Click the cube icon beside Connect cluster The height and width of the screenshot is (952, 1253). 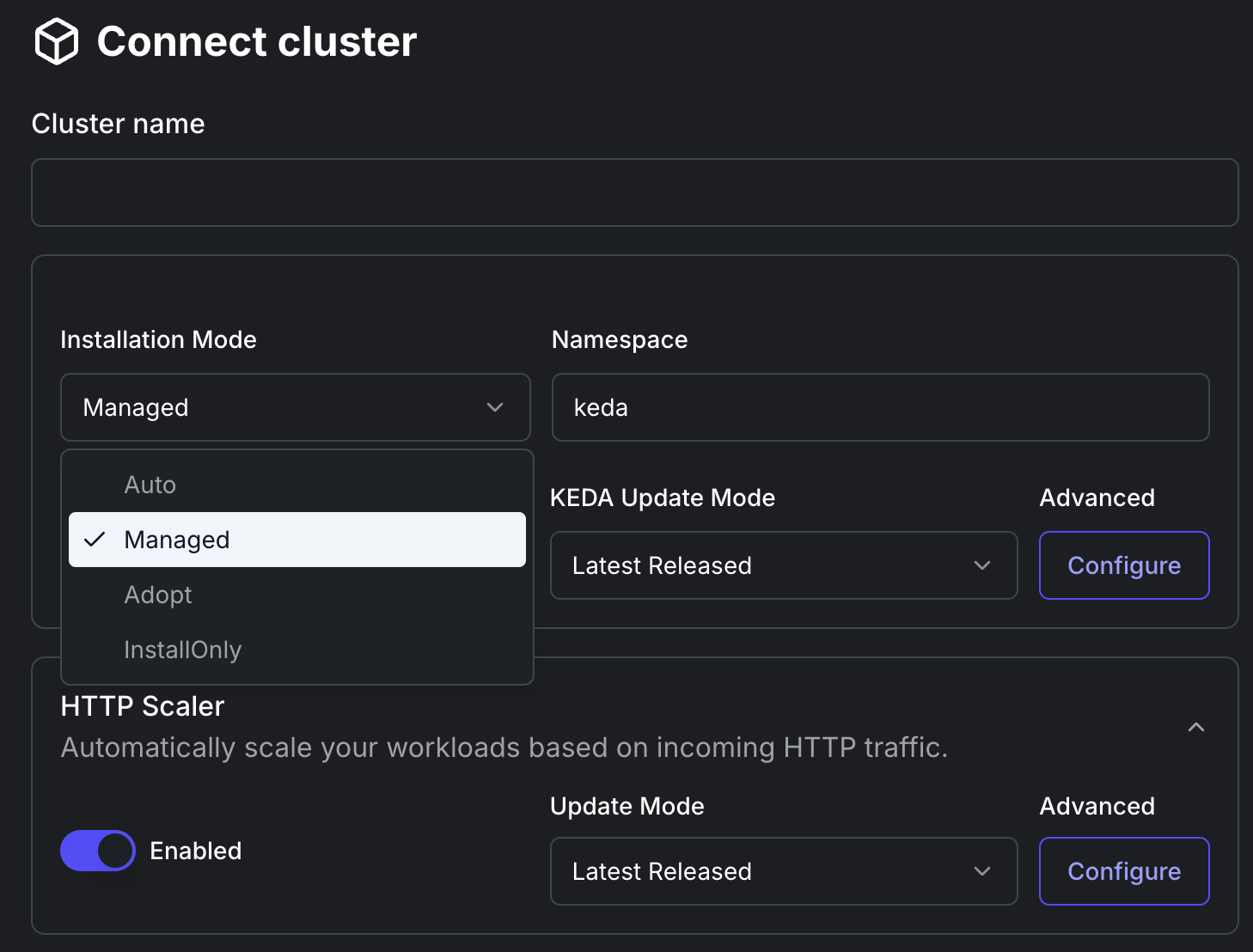(x=57, y=41)
